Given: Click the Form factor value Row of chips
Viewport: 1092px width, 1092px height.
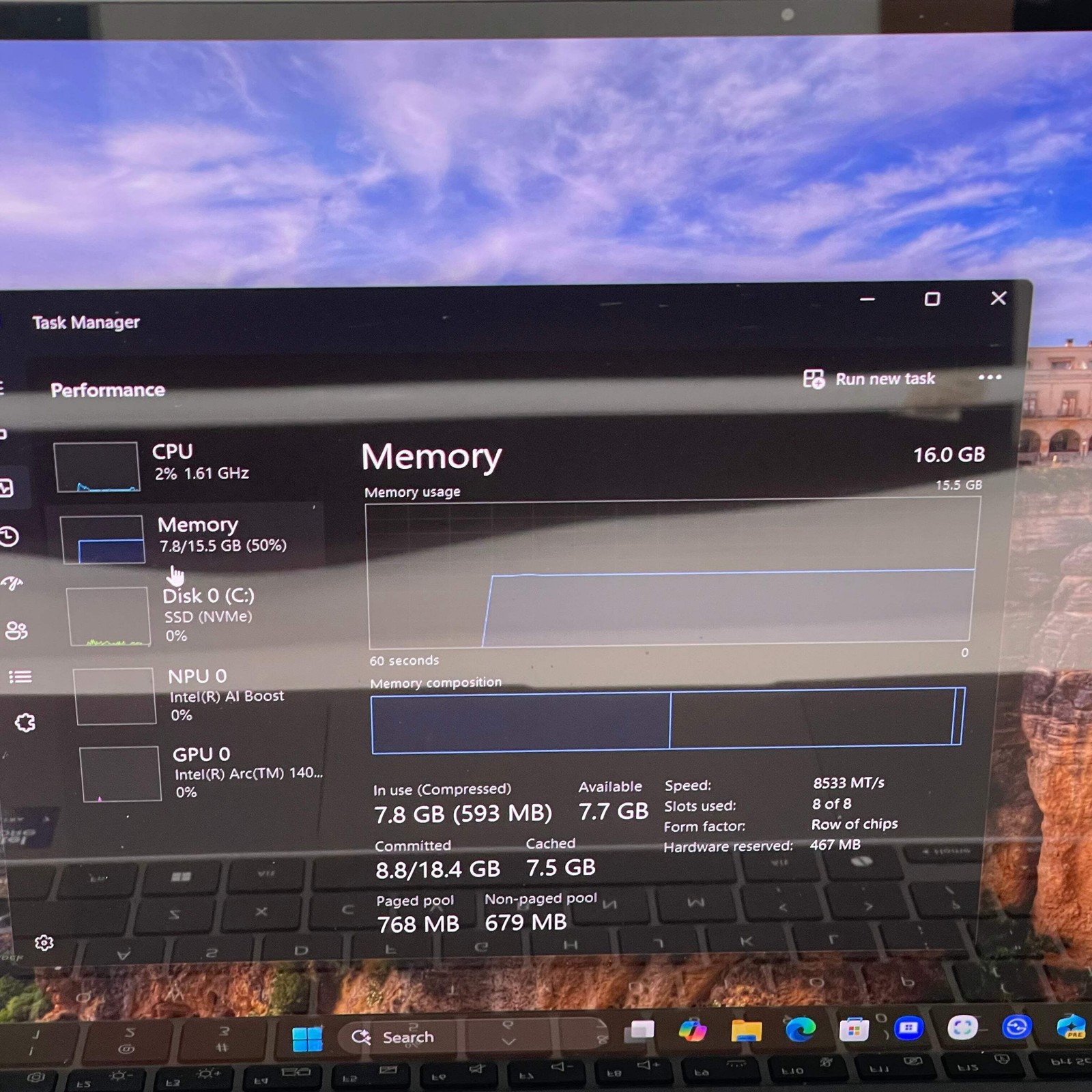Looking at the screenshot, I should coord(854,824).
